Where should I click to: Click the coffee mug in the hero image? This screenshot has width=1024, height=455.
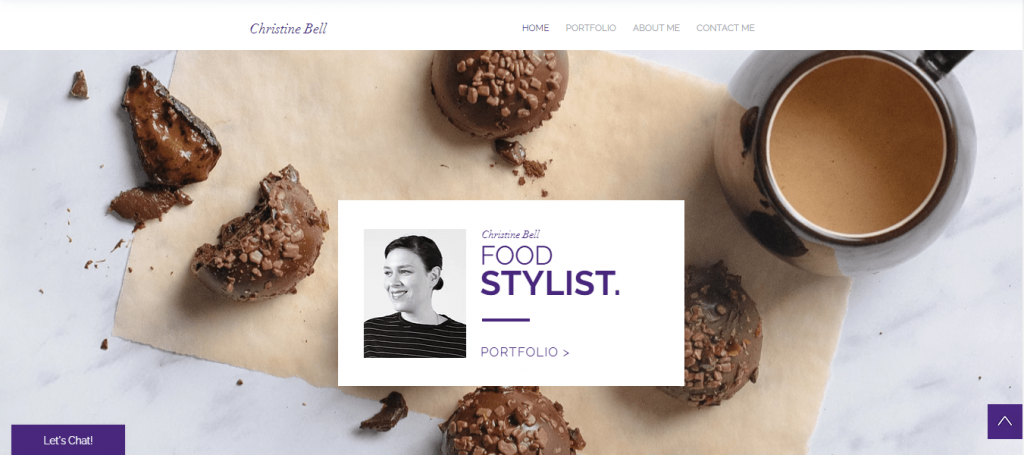[846, 155]
